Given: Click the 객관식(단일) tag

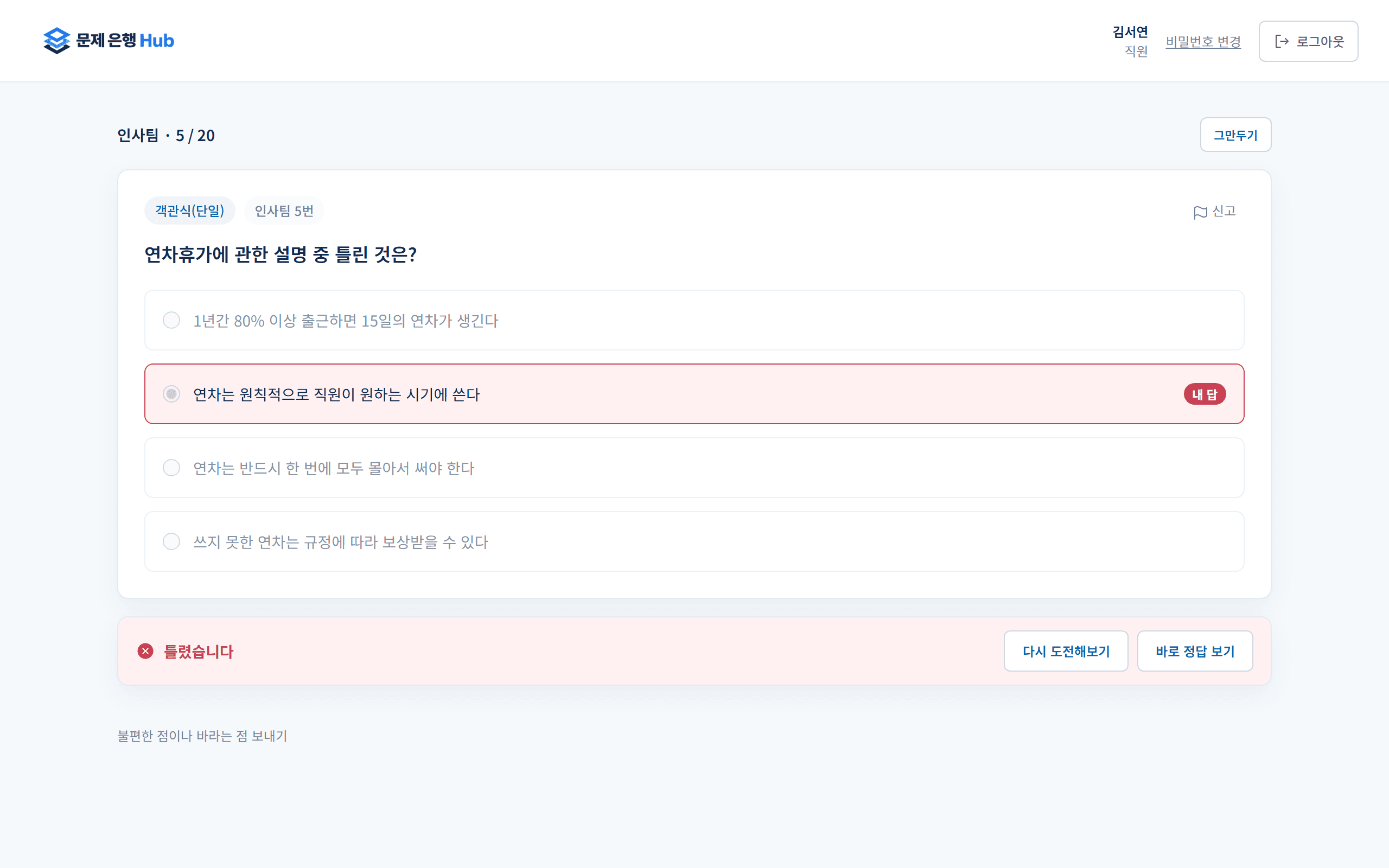Looking at the screenshot, I should [x=189, y=210].
